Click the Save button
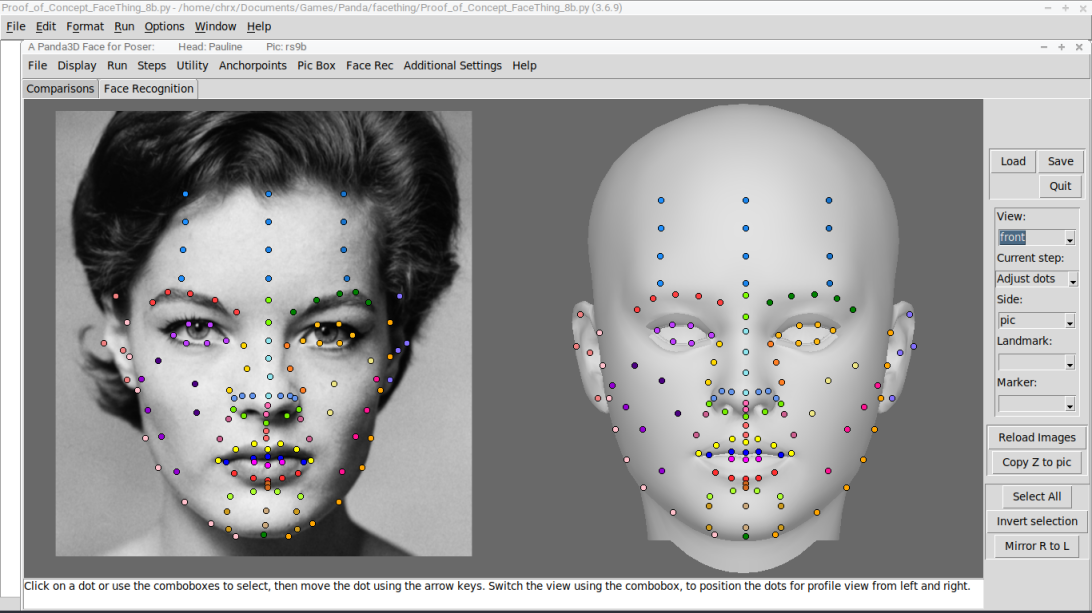This screenshot has height=613, width=1092. click(x=1061, y=161)
